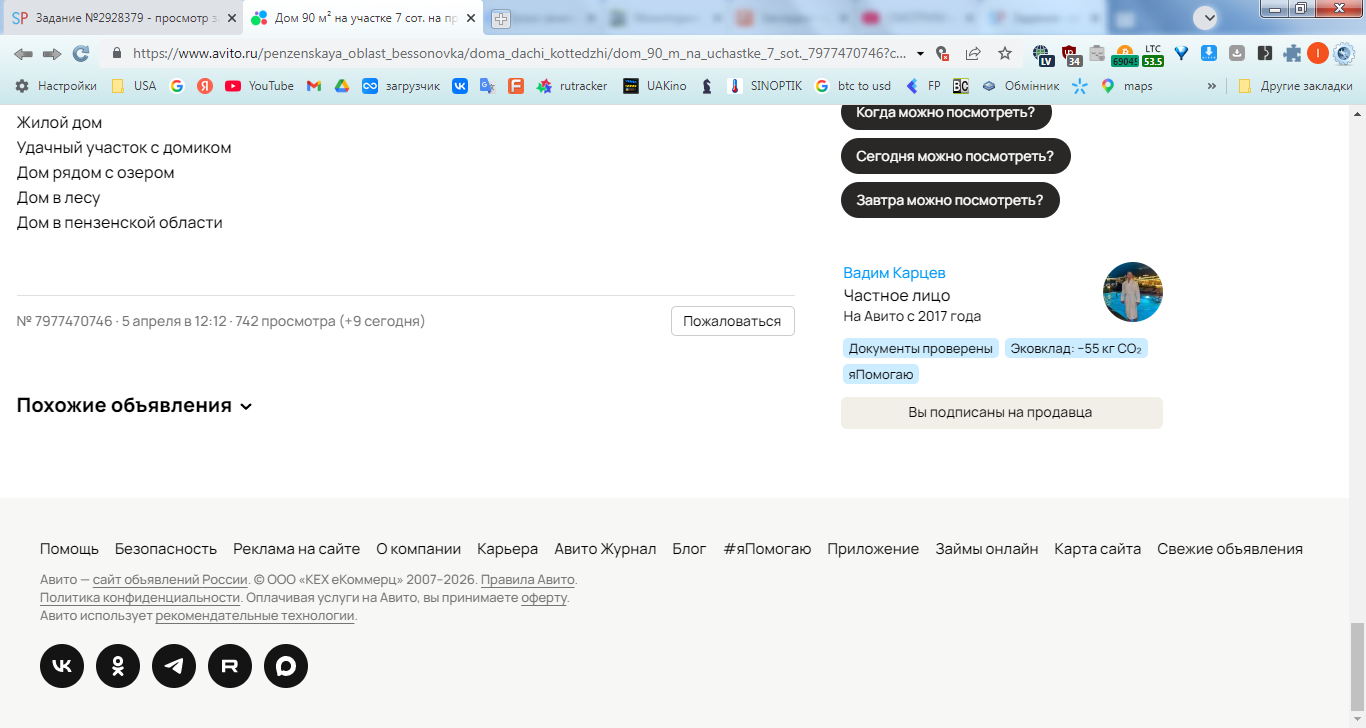Open the SINOPTIK weather bookmark
The image size is (1366, 728).
click(x=765, y=86)
